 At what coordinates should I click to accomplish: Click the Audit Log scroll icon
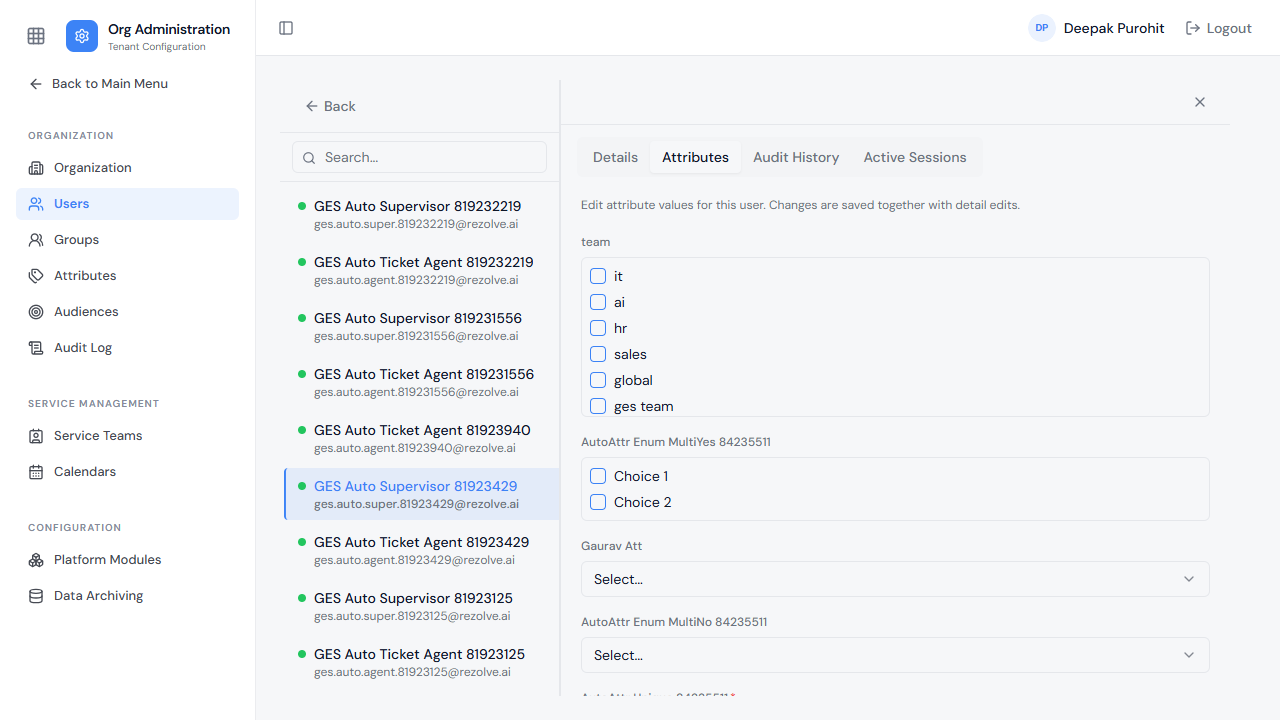[x=36, y=348]
